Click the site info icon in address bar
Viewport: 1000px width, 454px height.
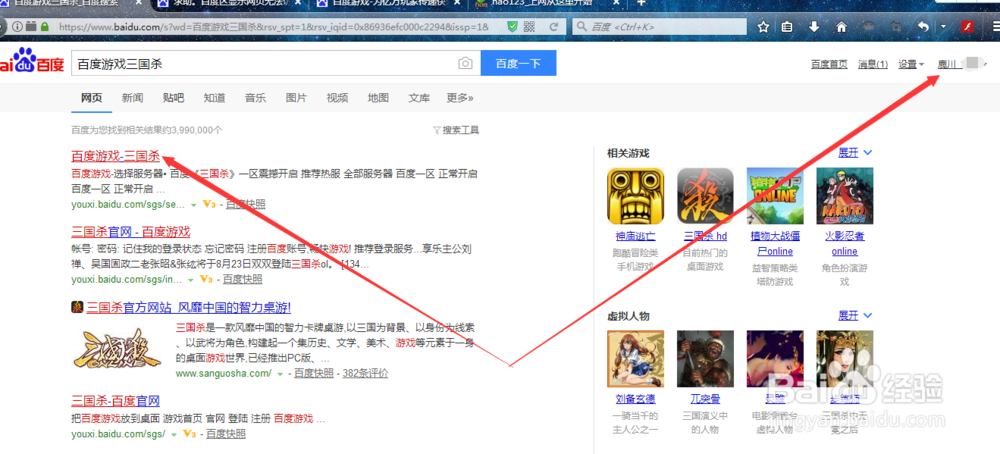(x=17, y=27)
